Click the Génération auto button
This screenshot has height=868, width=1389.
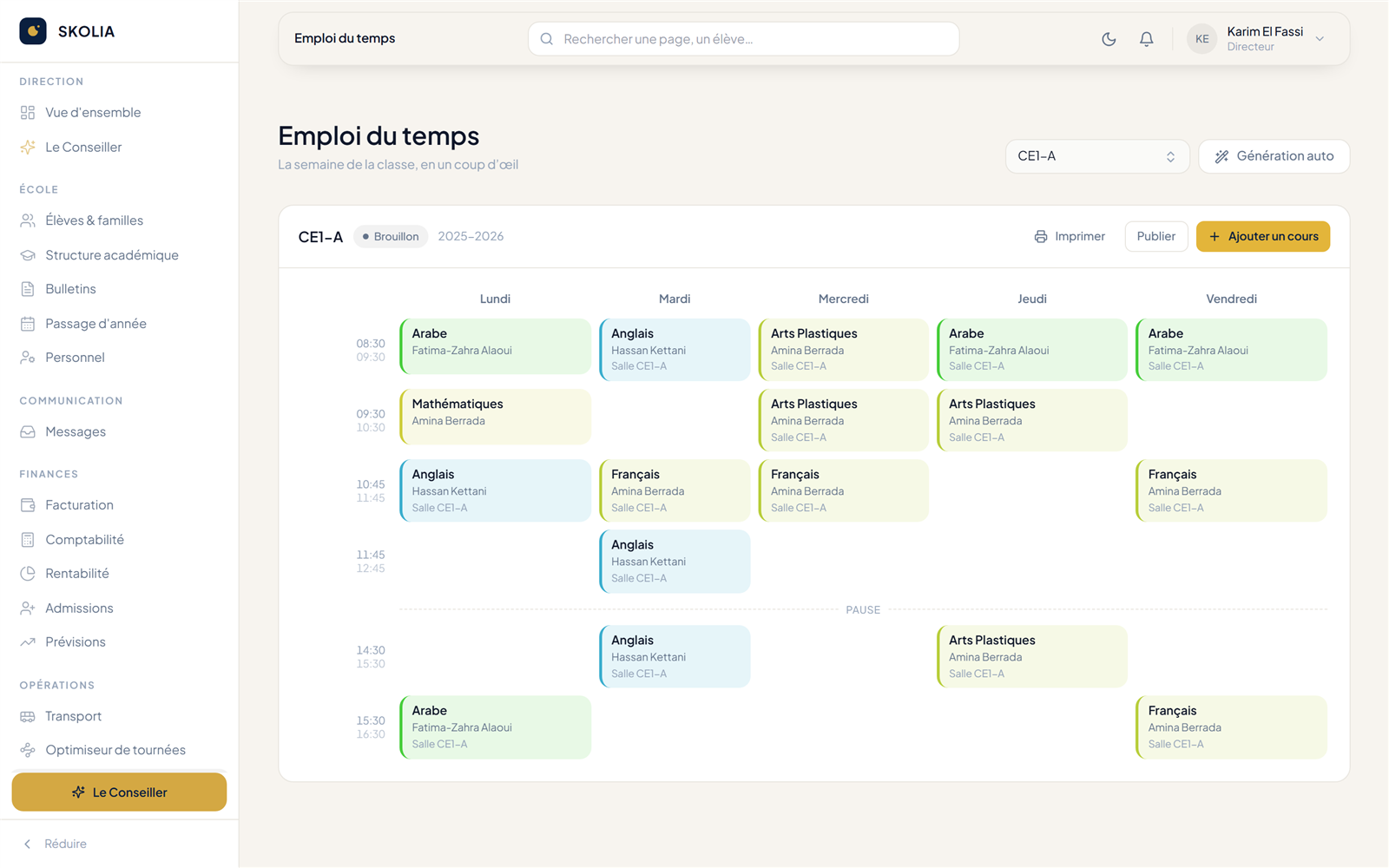click(x=1274, y=157)
